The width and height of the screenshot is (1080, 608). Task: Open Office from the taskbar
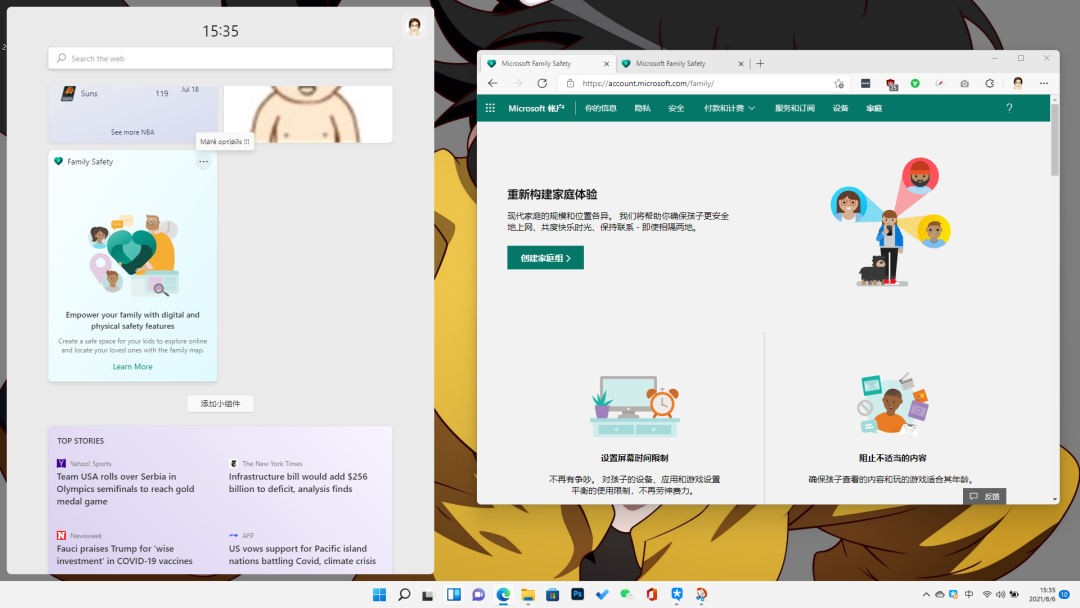pyautogui.click(x=652, y=594)
